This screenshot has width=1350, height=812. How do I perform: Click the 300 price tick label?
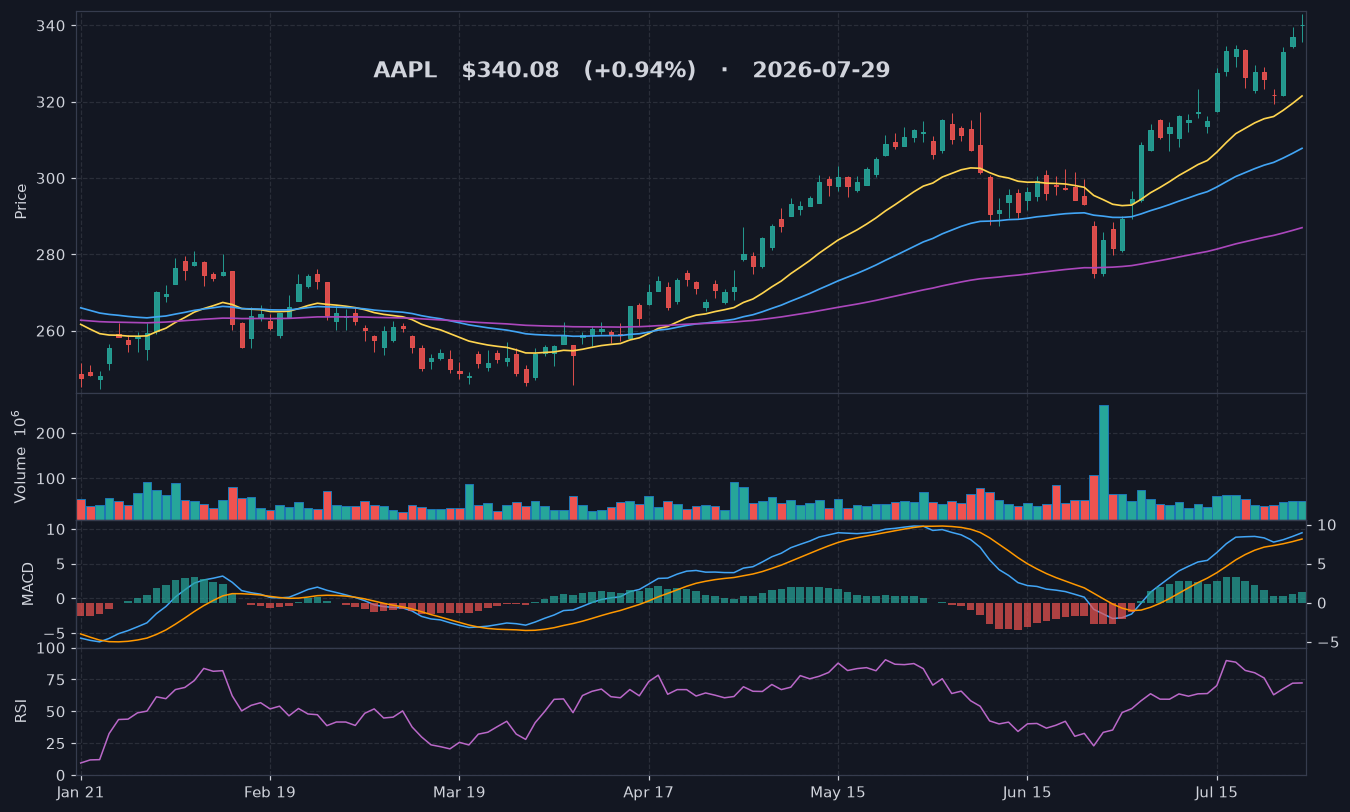(52, 178)
